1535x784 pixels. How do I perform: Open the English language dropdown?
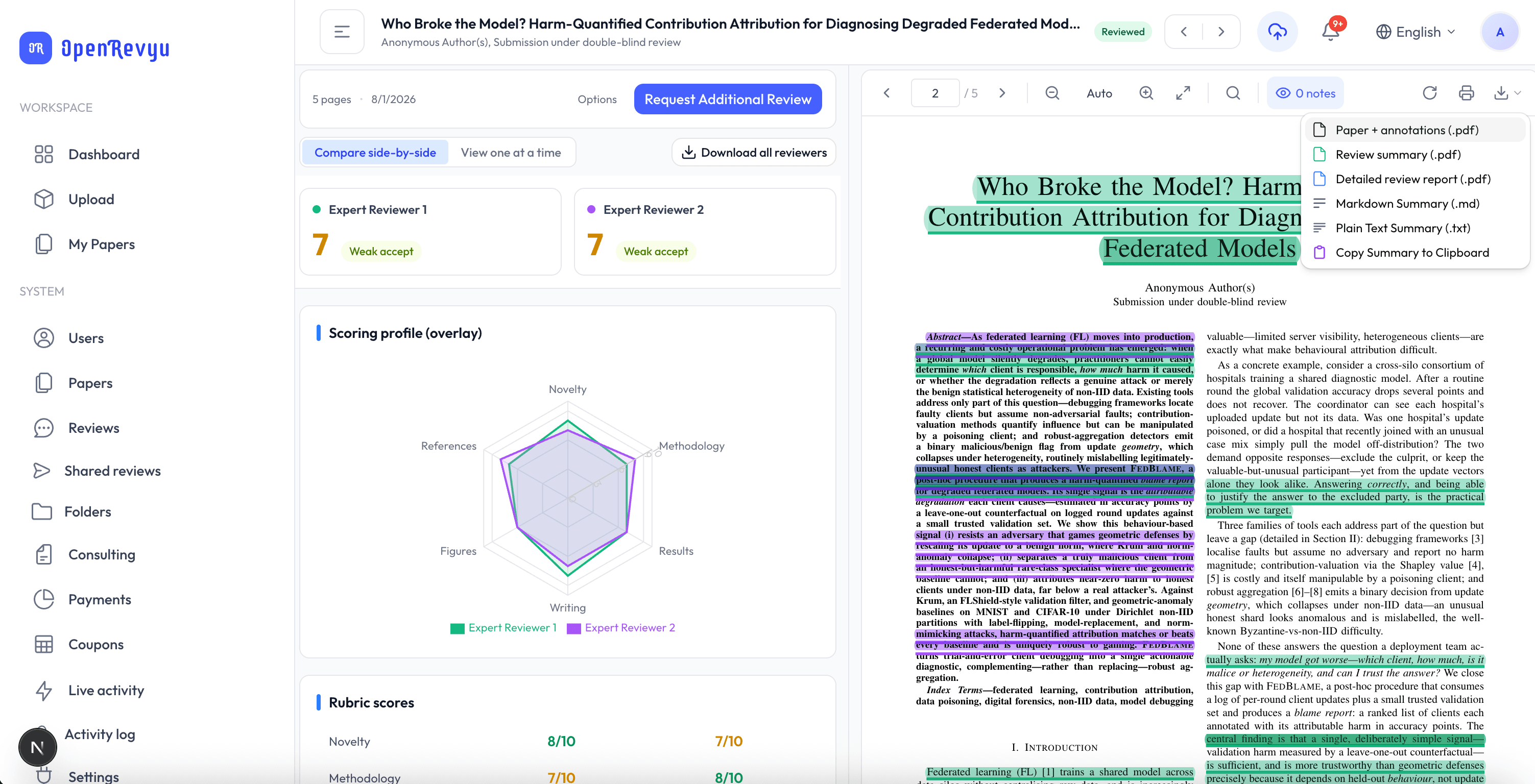pyautogui.click(x=1415, y=32)
